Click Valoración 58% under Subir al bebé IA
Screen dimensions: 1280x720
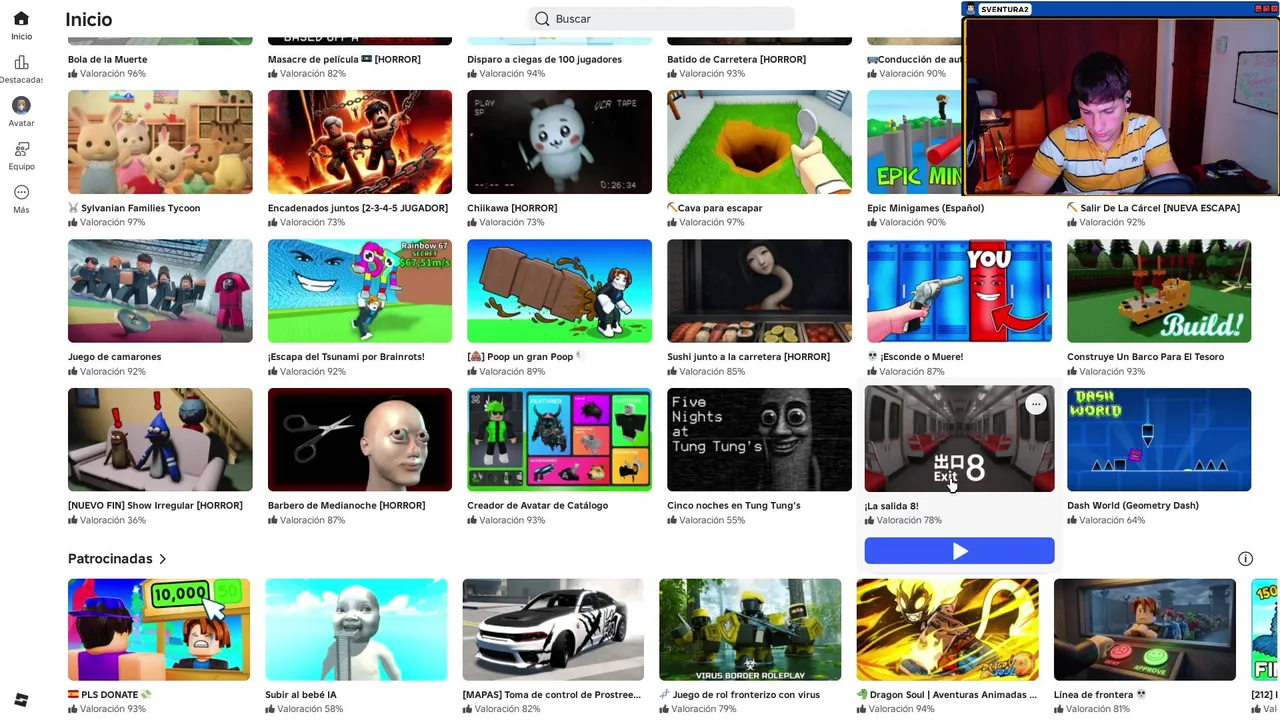[303, 709]
